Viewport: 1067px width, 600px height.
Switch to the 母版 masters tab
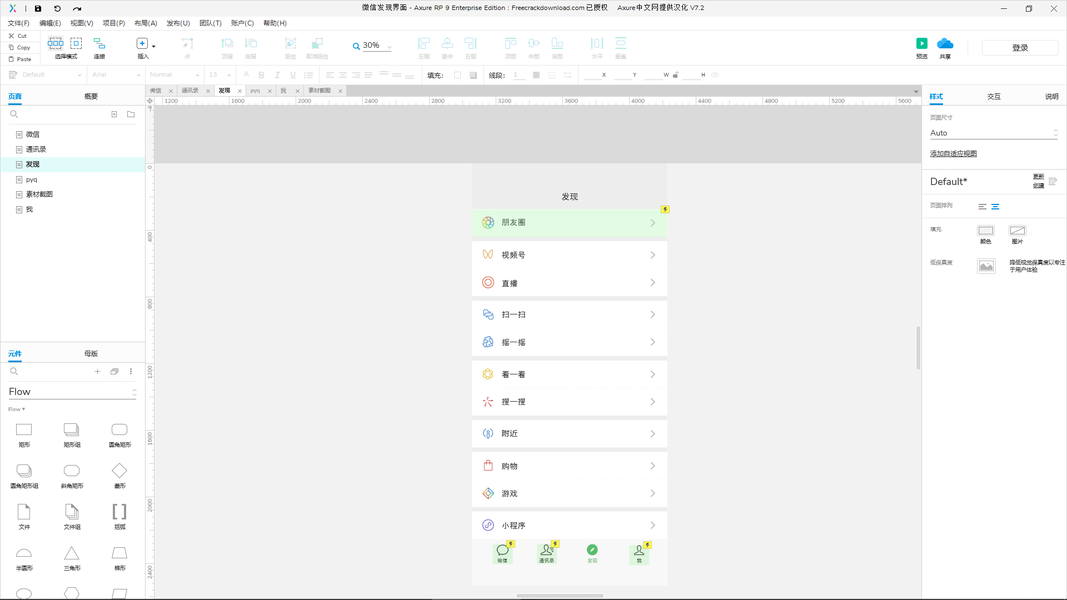[x=91, y=354]
